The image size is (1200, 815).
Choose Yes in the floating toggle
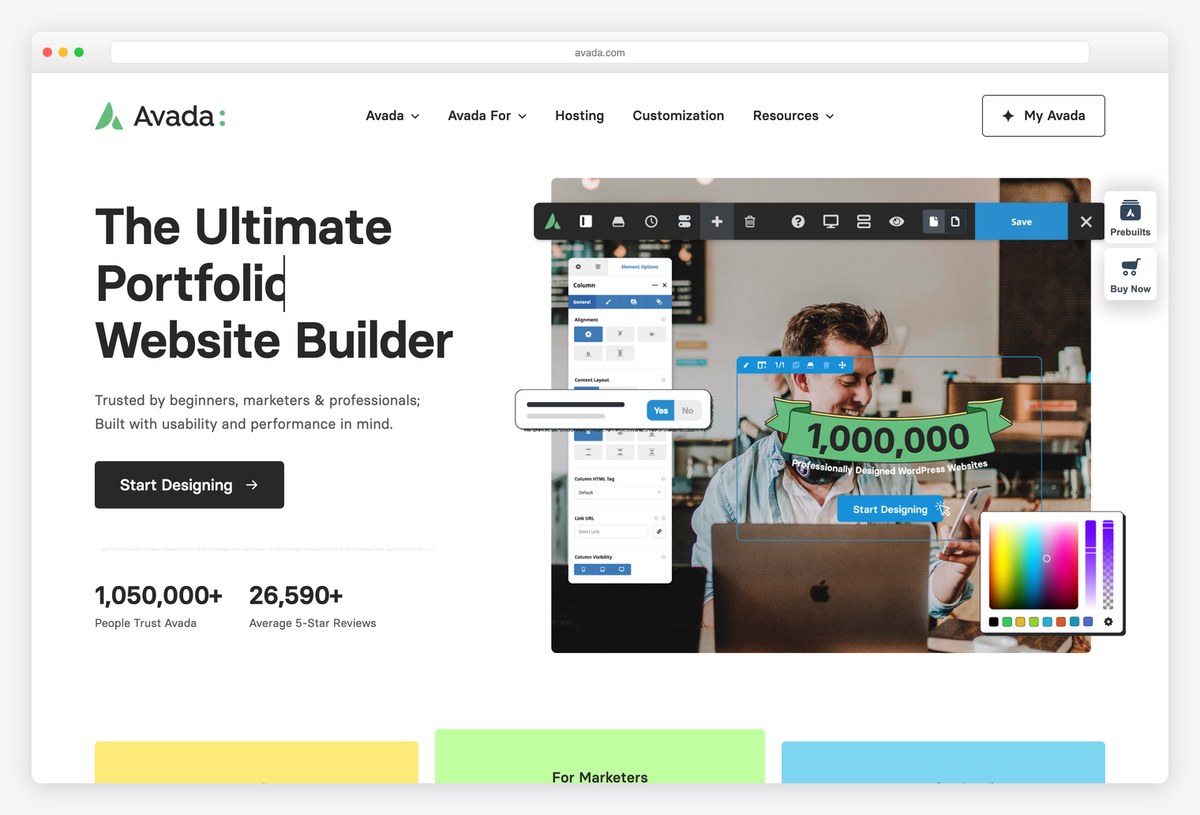click(661, 410)
